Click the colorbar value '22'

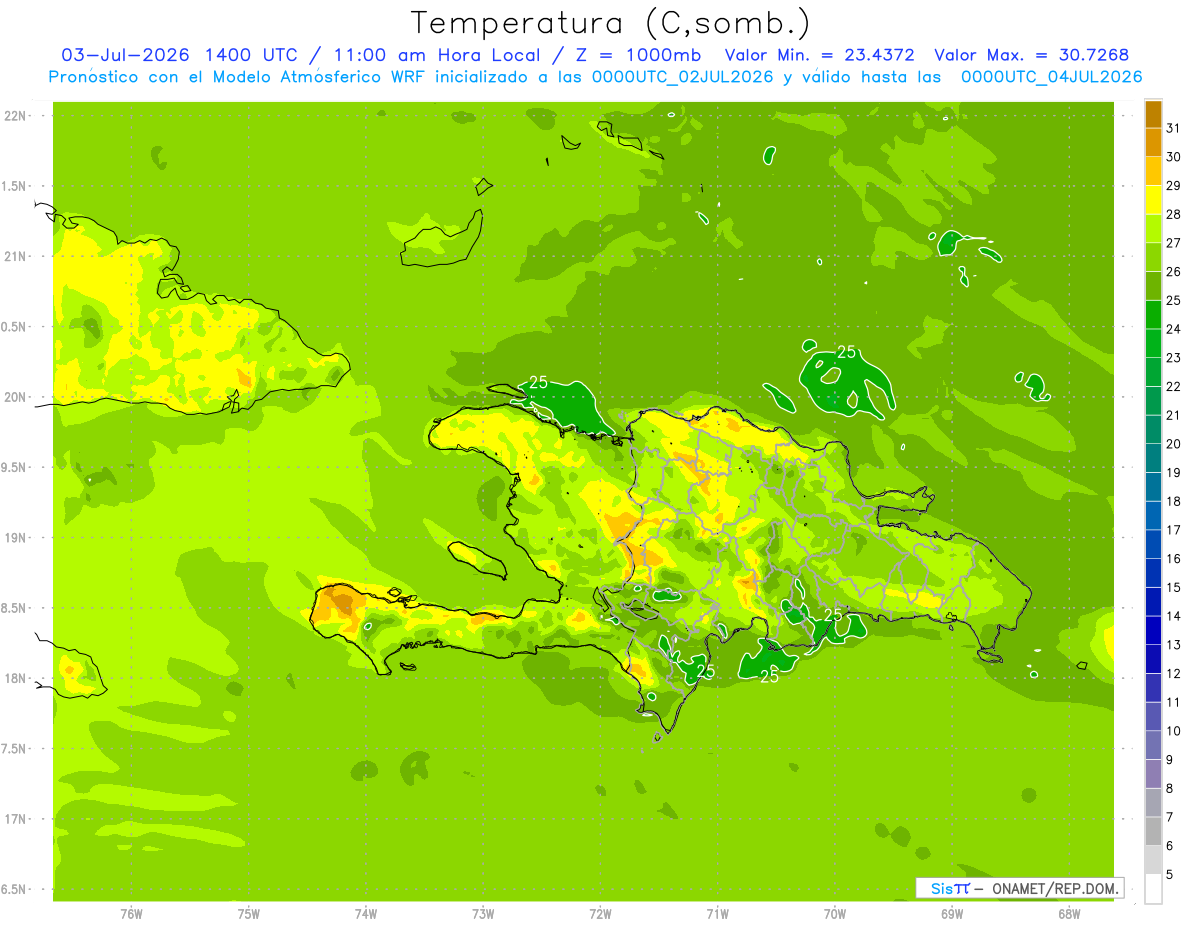[x=1174, y=386]
